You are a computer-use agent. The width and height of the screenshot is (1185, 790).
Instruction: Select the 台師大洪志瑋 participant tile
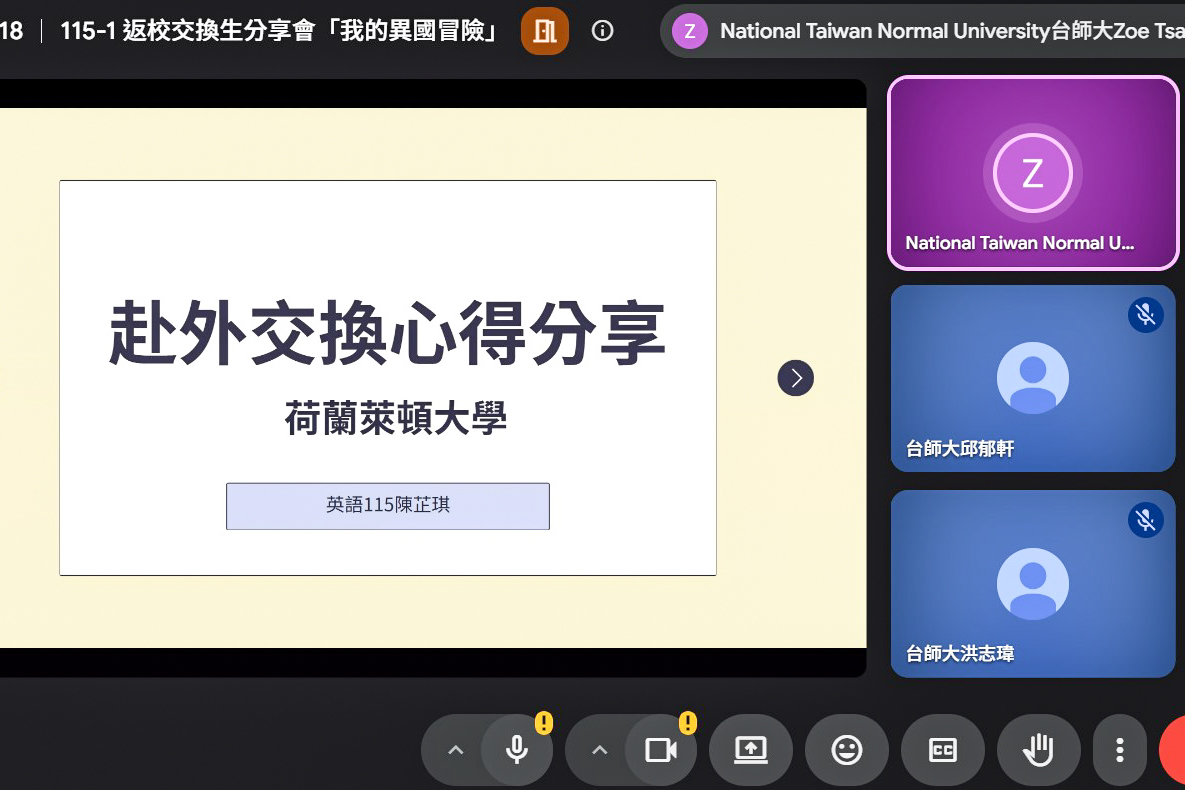tap(1032, 584)
